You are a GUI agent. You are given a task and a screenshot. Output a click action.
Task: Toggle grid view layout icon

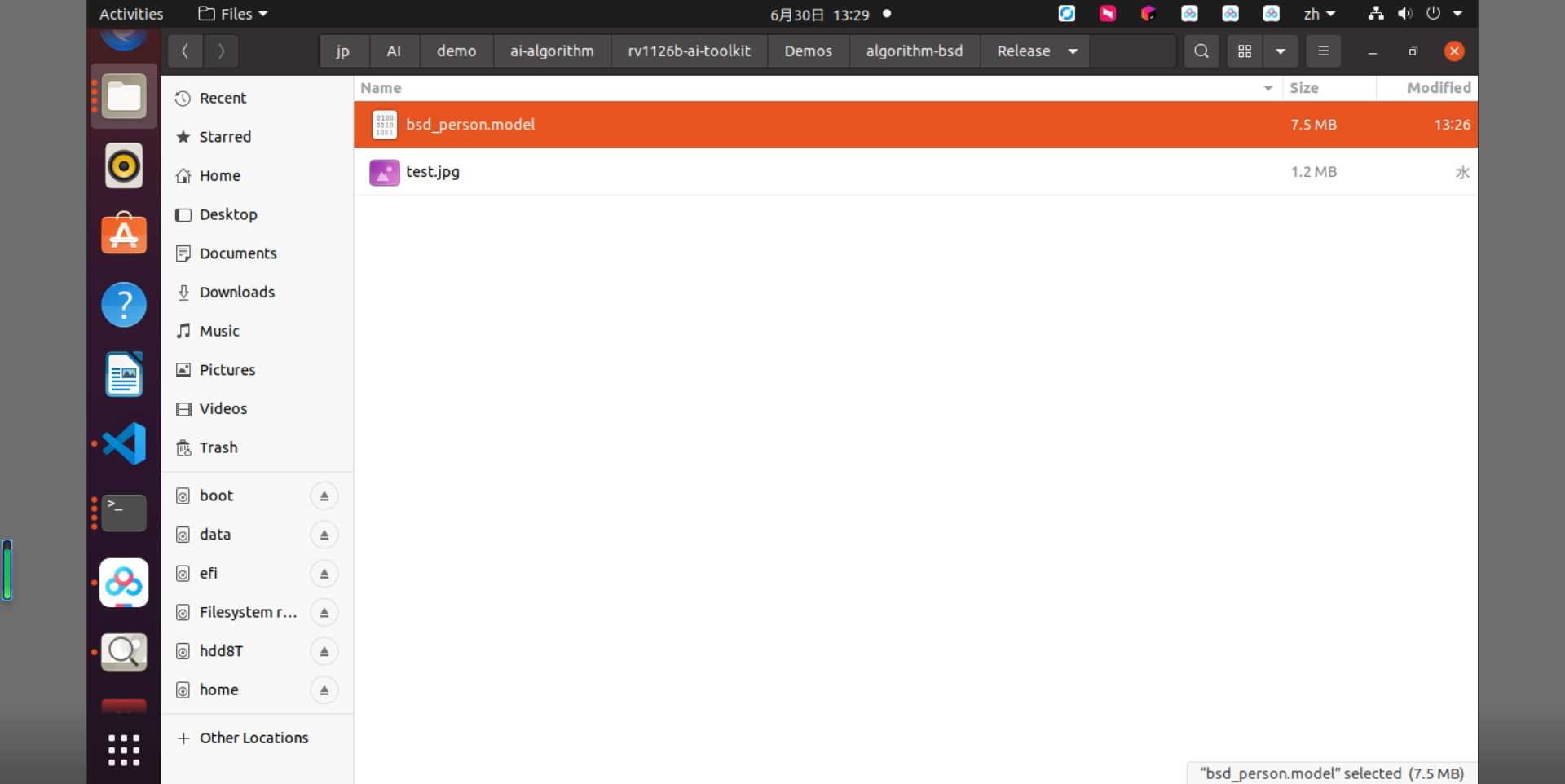1245,51
